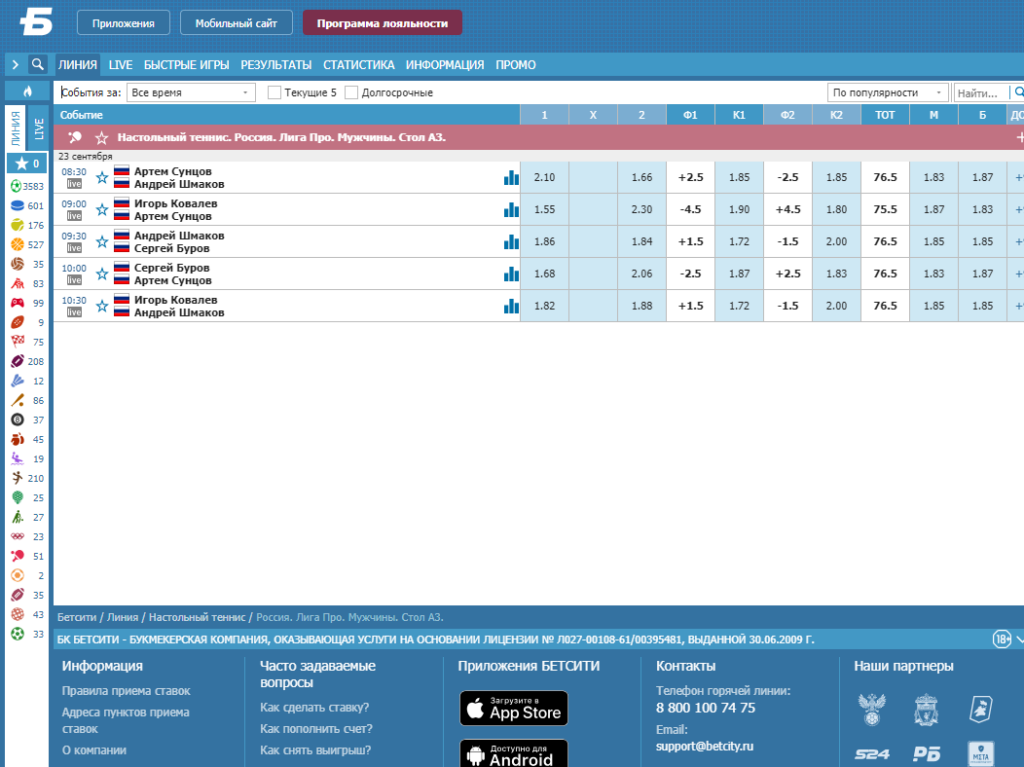
Task: Click the 18+ age restriction badge
Action: (1002, 639)
